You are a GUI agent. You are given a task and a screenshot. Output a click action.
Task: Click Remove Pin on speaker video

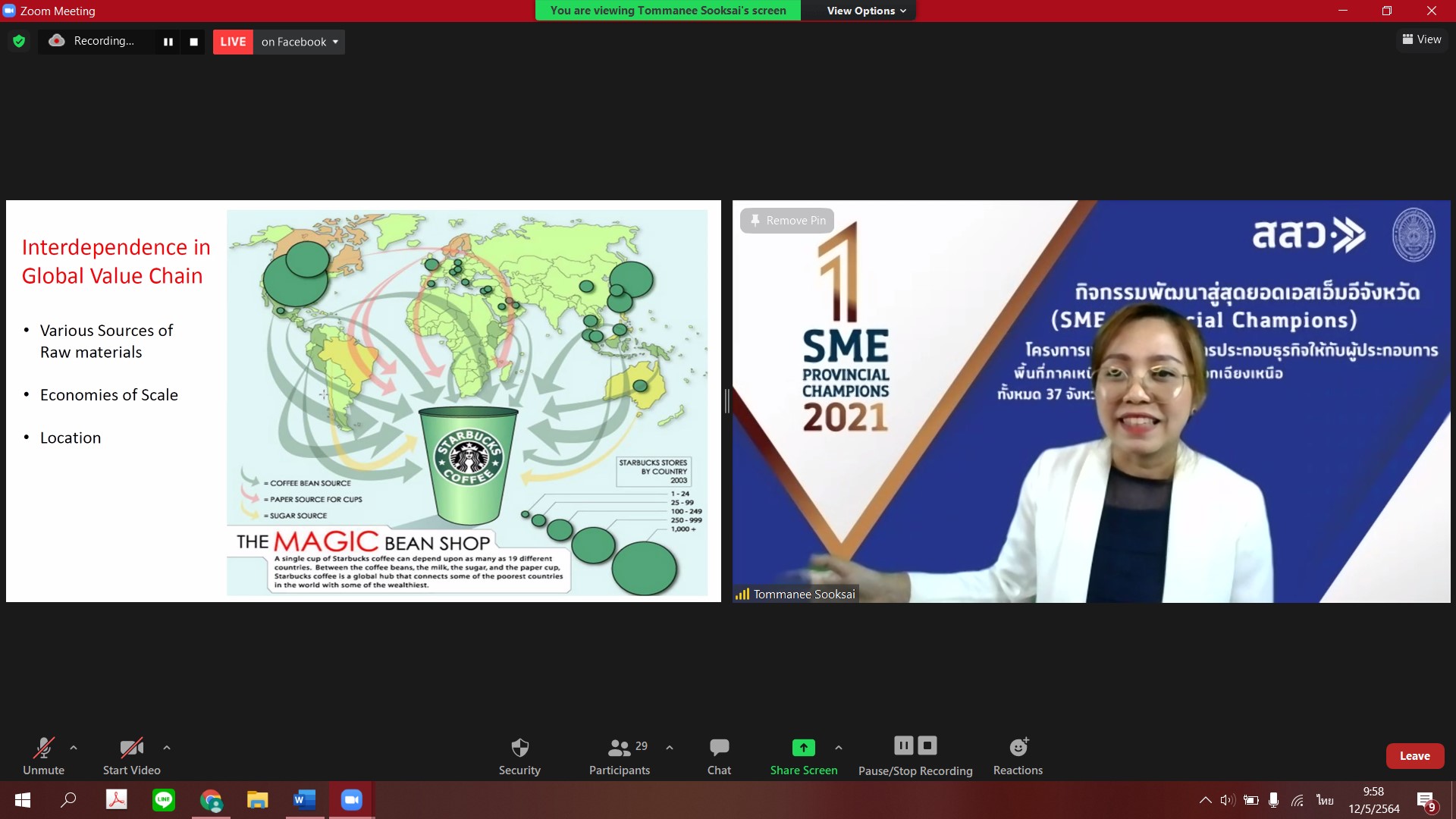pos(787,221)
